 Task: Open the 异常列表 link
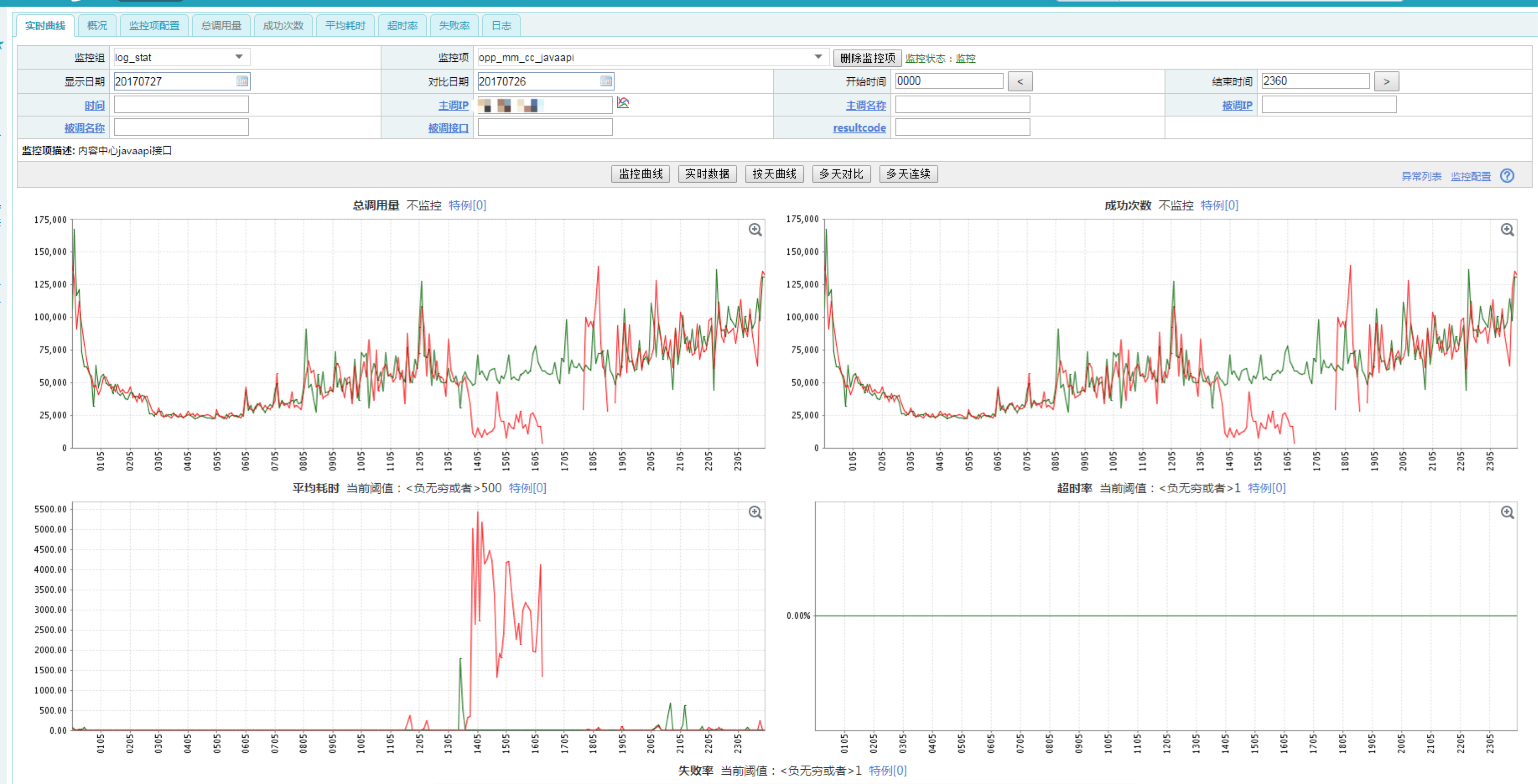pyautogui.click(x=1421, y=176)
